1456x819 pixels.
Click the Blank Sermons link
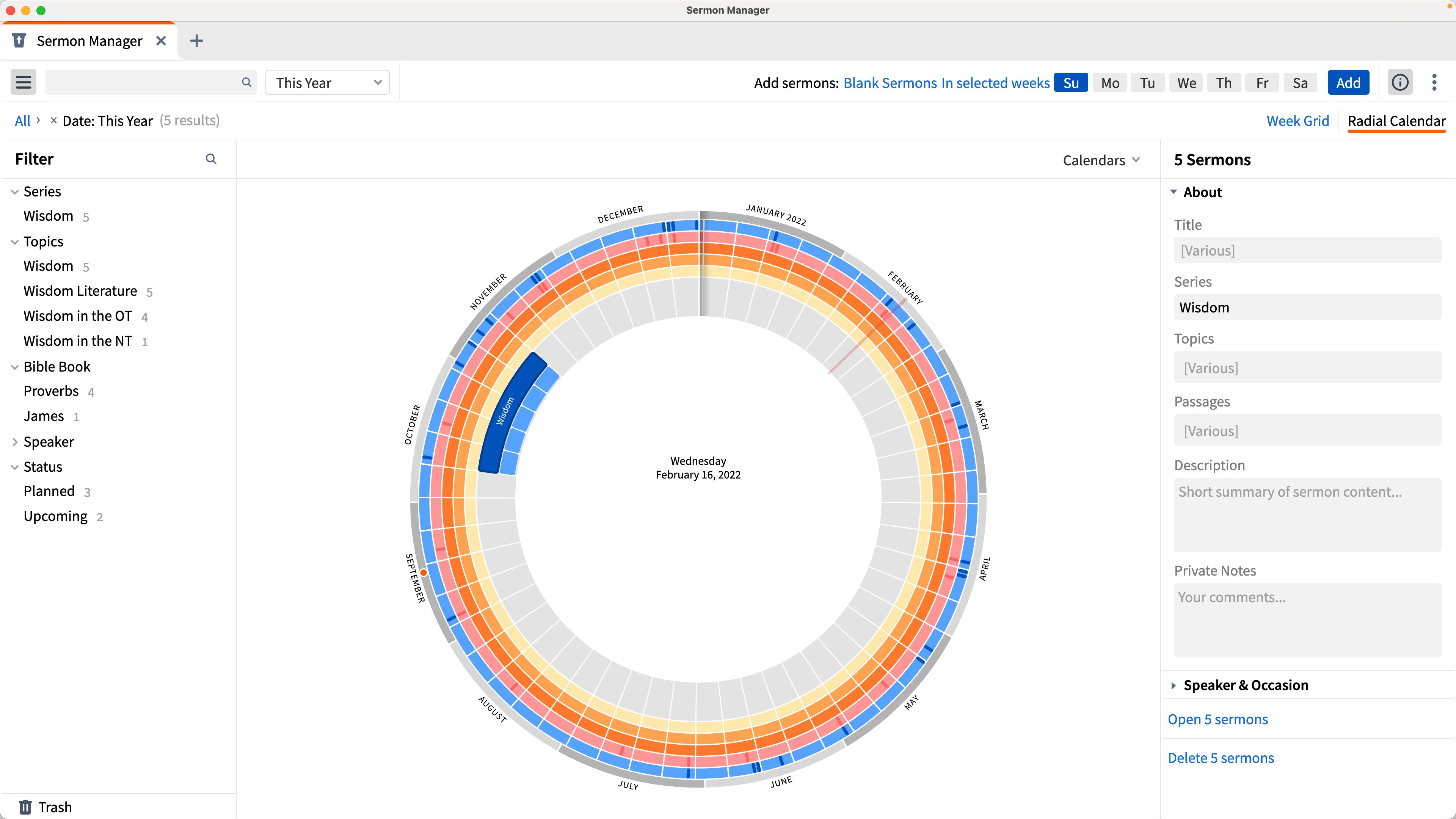tap(890, 83)
